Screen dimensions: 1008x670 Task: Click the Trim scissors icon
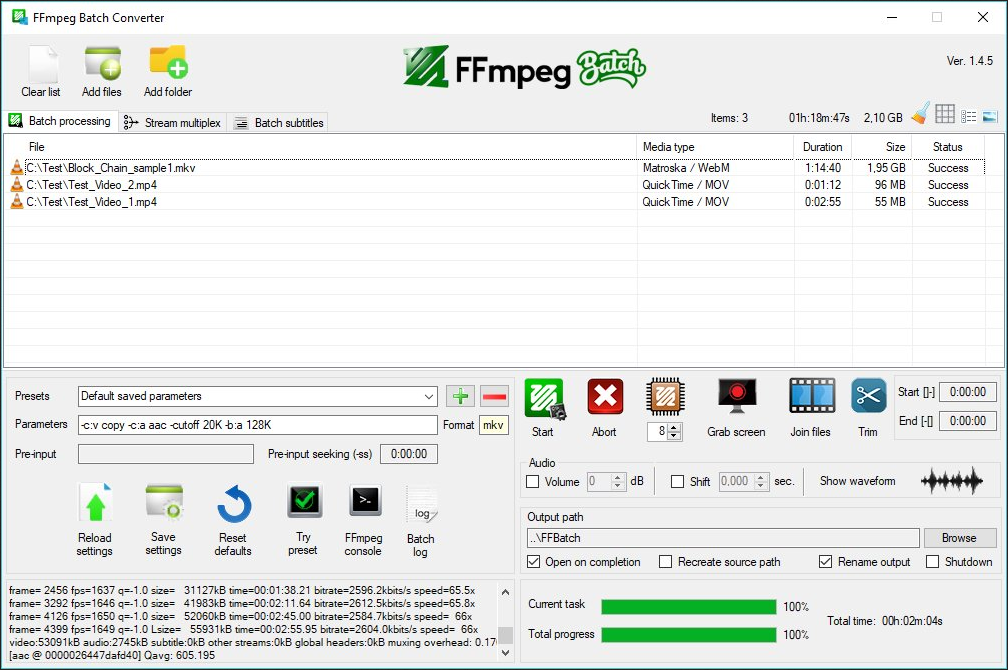[868, 396]
